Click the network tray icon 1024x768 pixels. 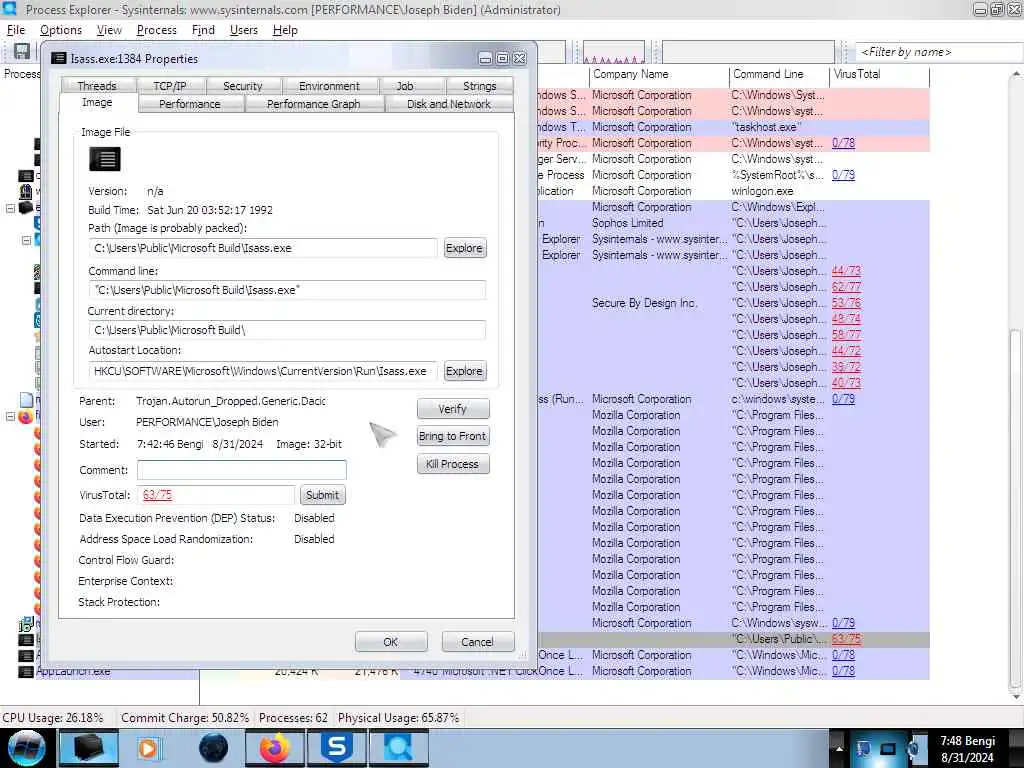coord(863,749)
